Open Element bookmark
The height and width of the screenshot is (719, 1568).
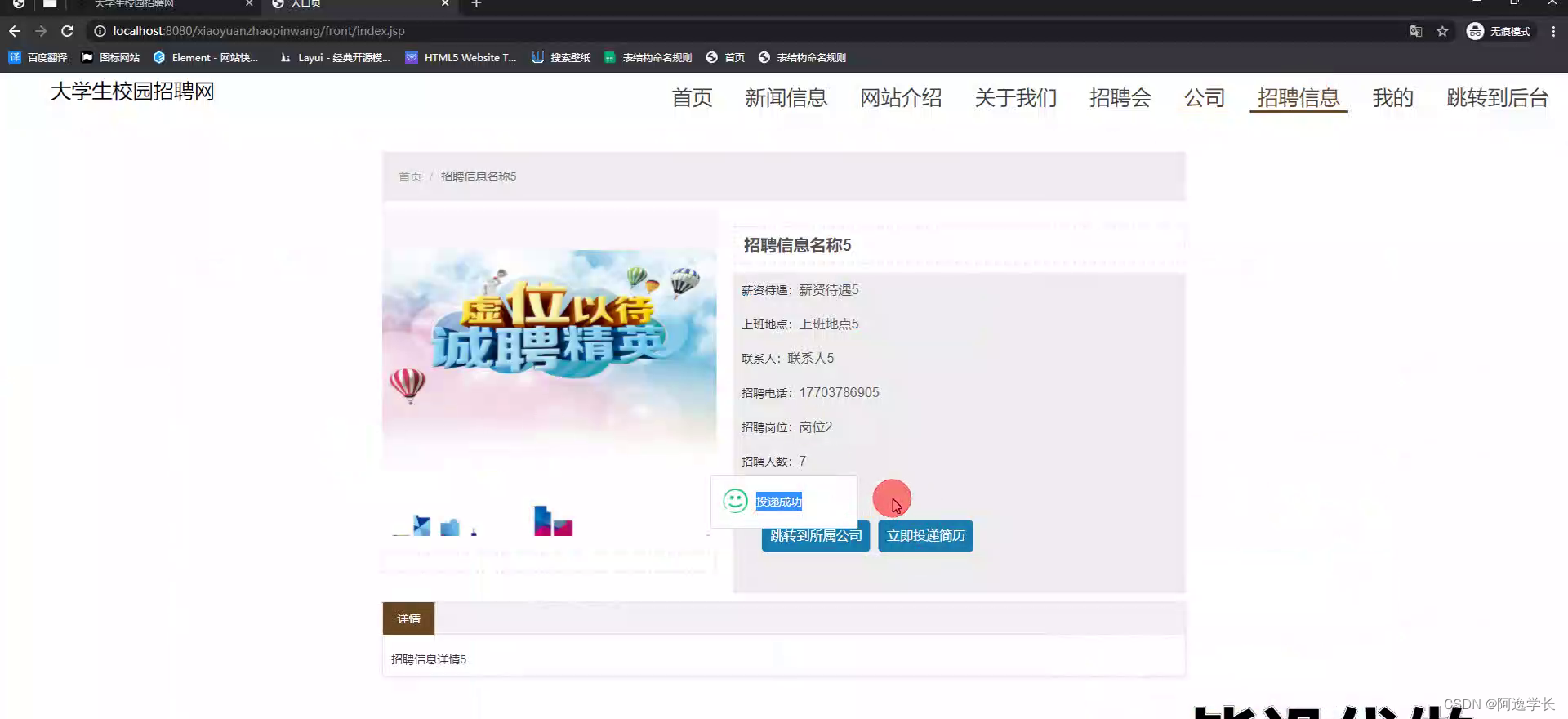tap(205, 57)
